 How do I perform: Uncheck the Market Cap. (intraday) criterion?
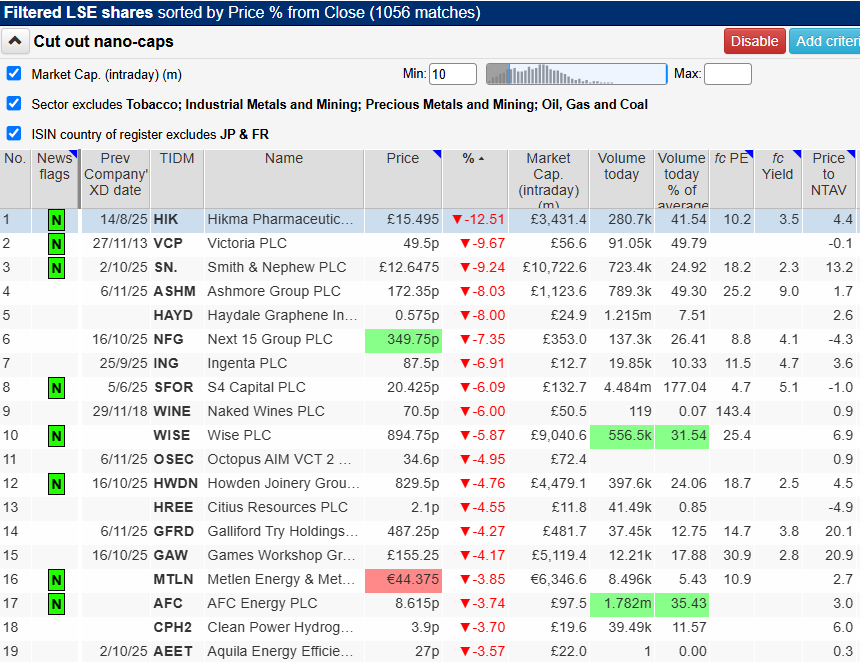pos(14,73)
